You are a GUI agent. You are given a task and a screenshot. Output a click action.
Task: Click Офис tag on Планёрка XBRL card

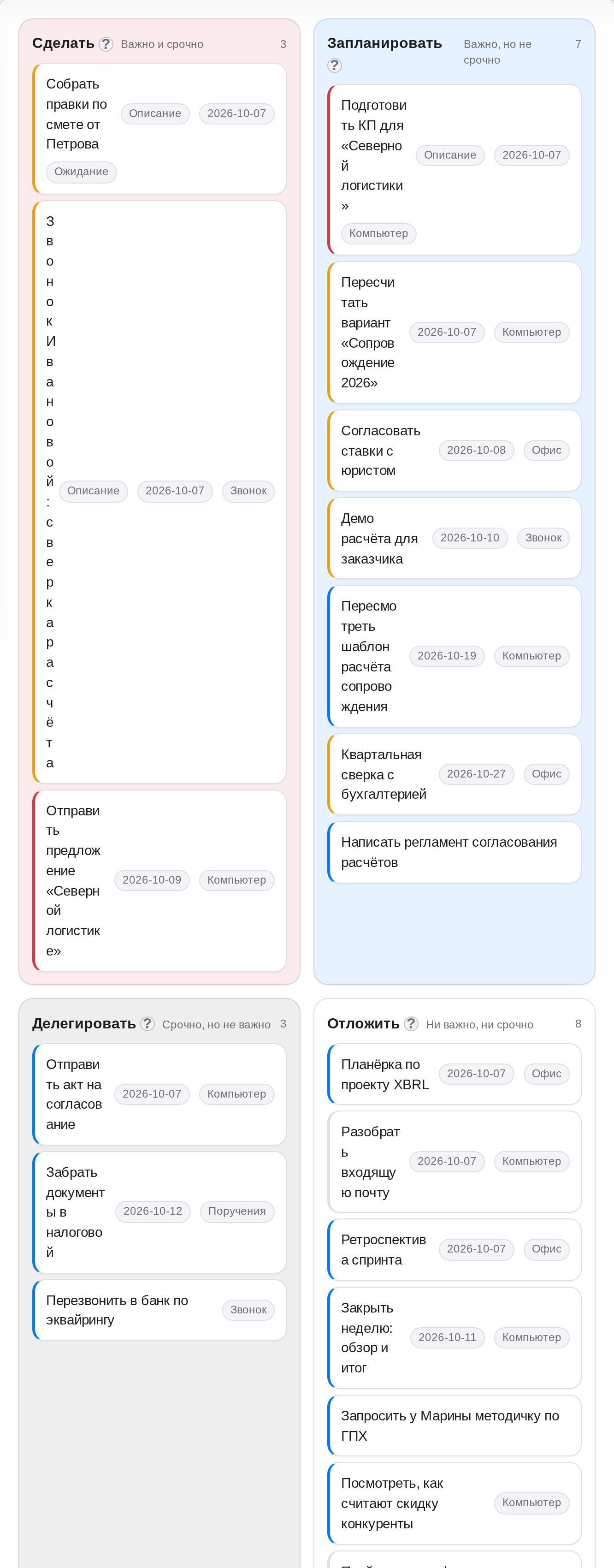tap(546, 1074)
